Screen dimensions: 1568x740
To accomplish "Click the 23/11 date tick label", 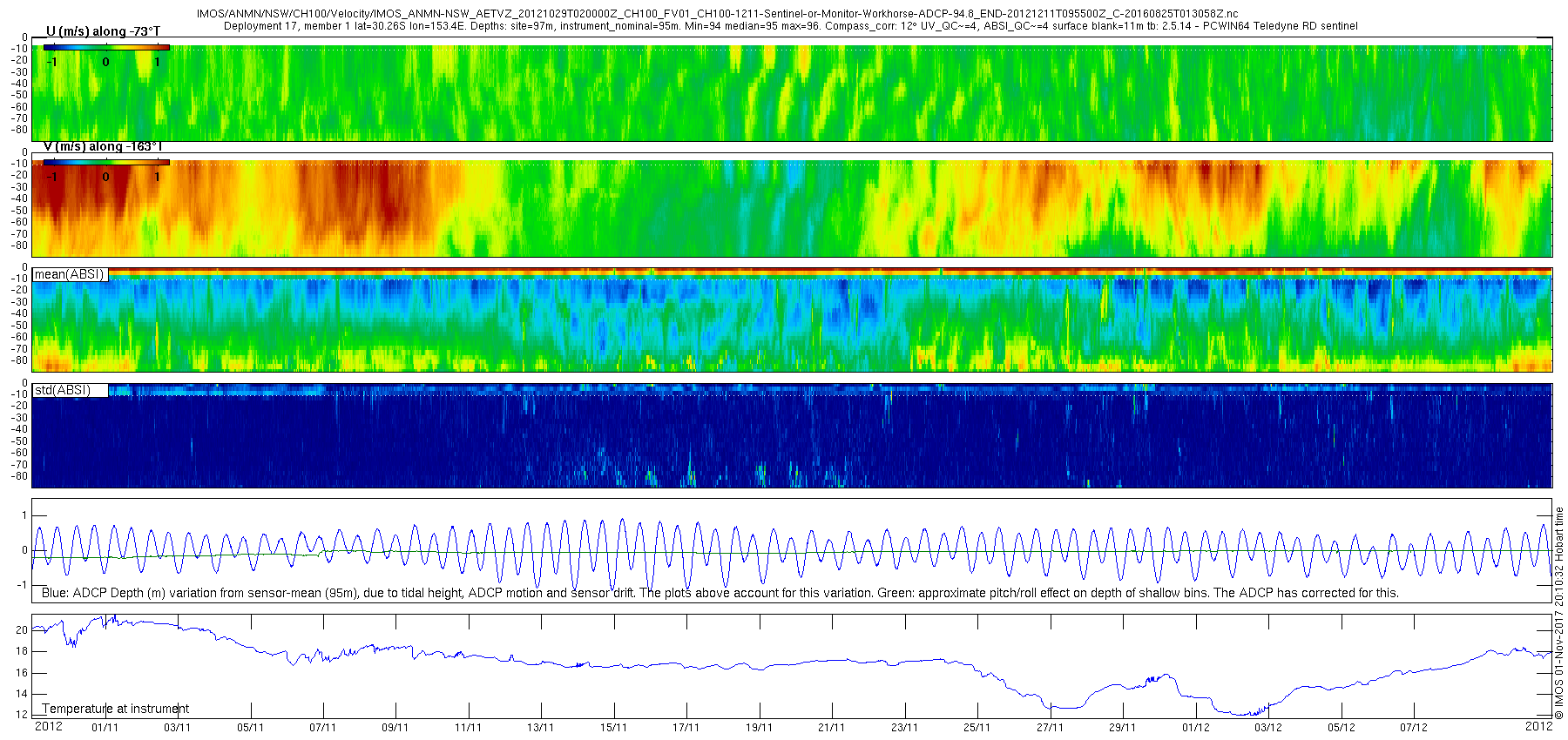I will (x=905, y=727).
